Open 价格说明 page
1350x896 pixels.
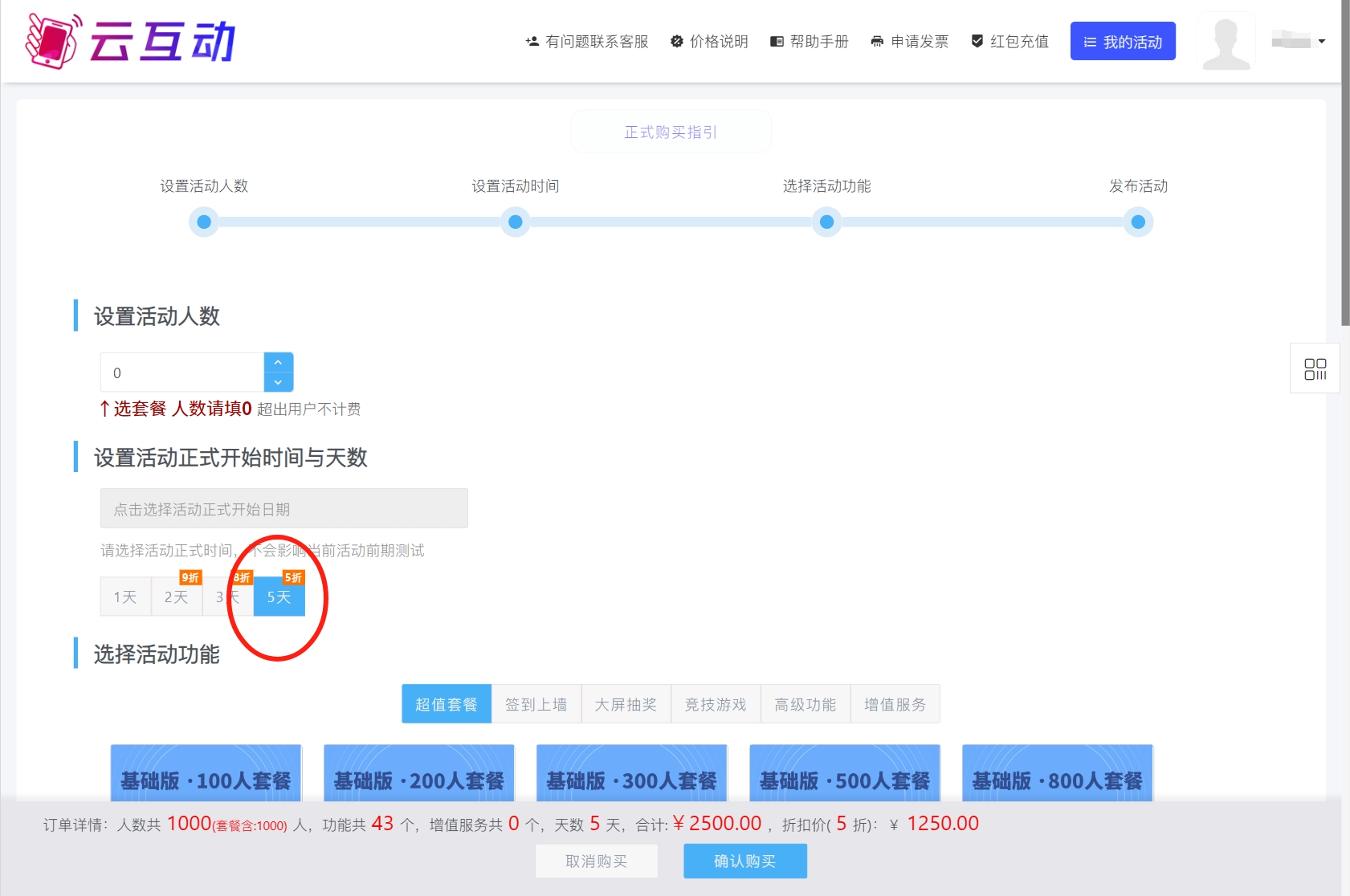(x=709, y=42)
